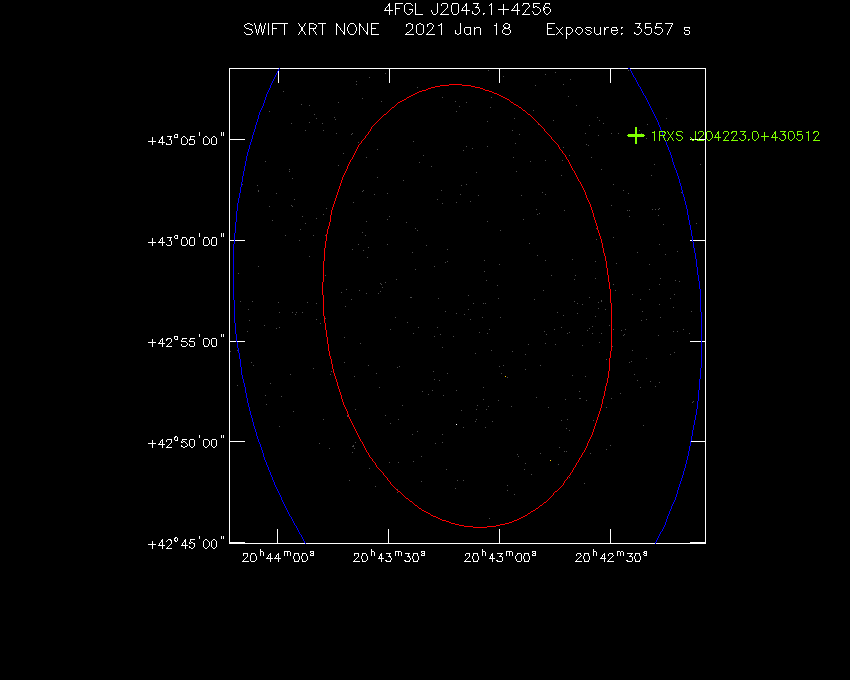Click the 20h42m30s right ascension label
The image size is (850, 680).
coord(611,557)
